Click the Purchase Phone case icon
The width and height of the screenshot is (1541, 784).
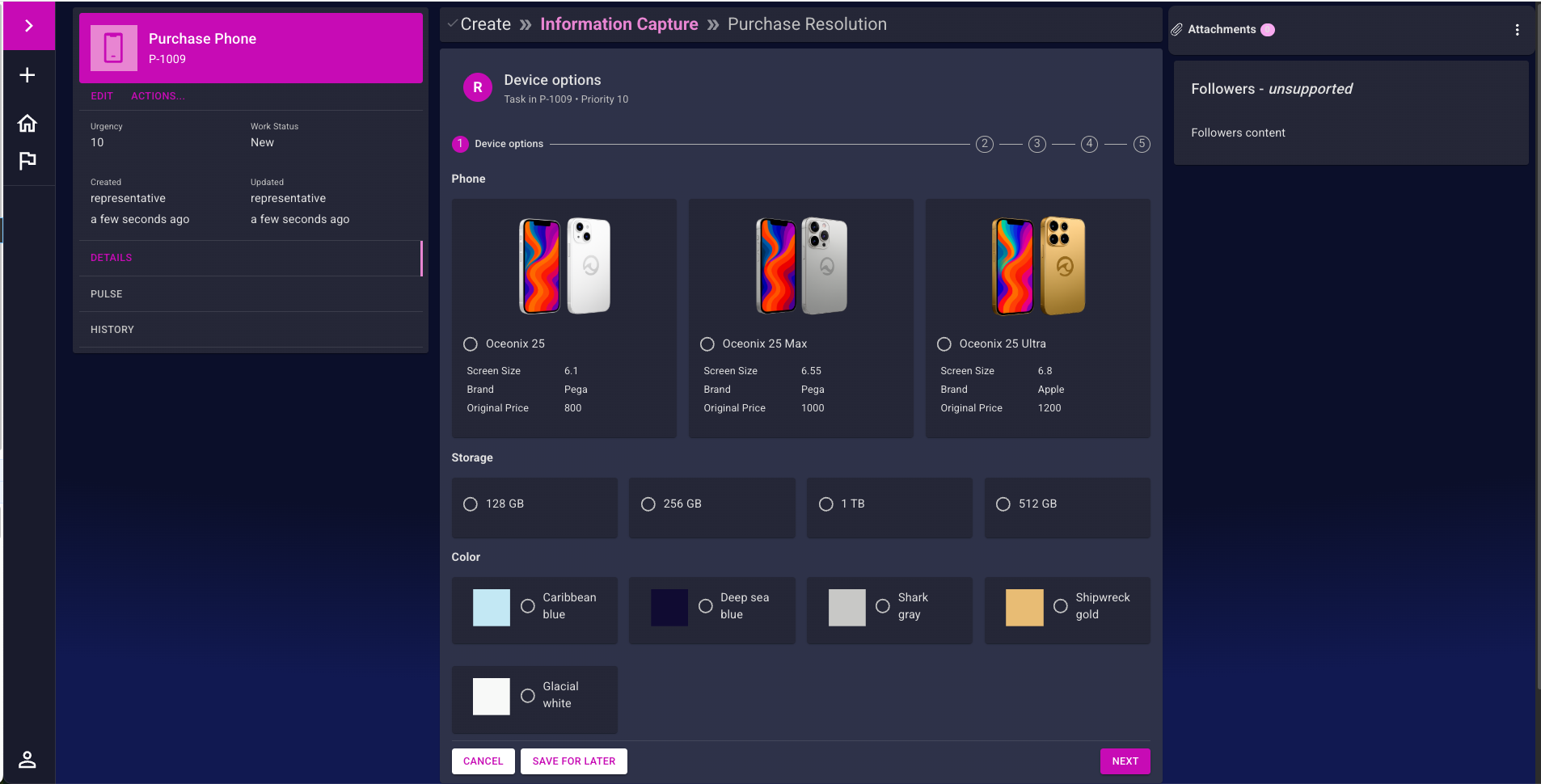[113, 48]
